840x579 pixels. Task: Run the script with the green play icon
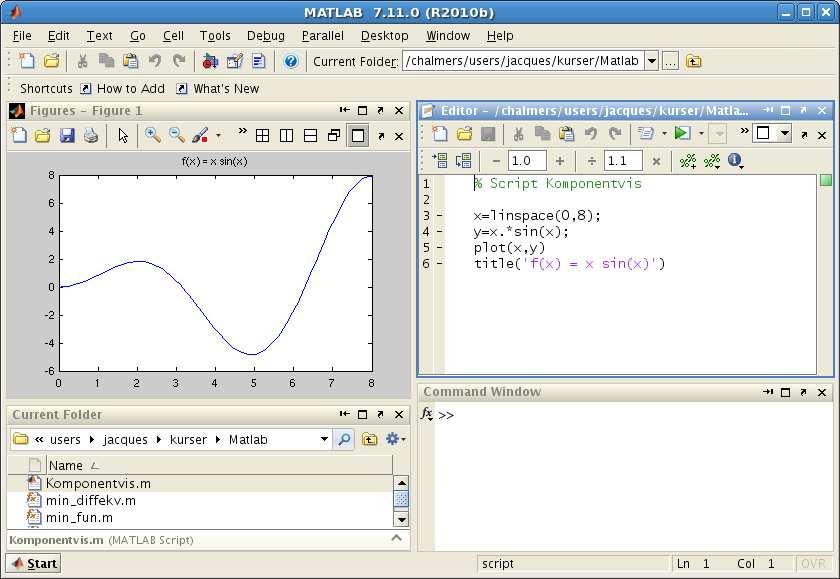coord(682,133)
